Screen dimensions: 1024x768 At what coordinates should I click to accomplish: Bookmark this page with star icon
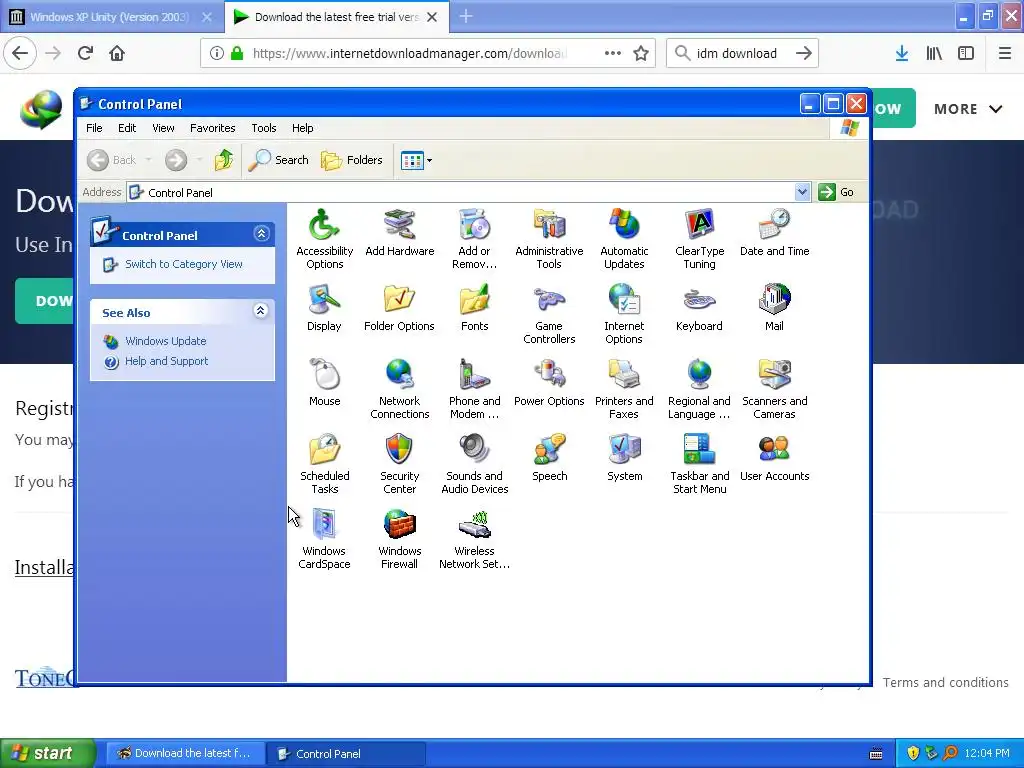pyautogui.click(x=641, y=54)
